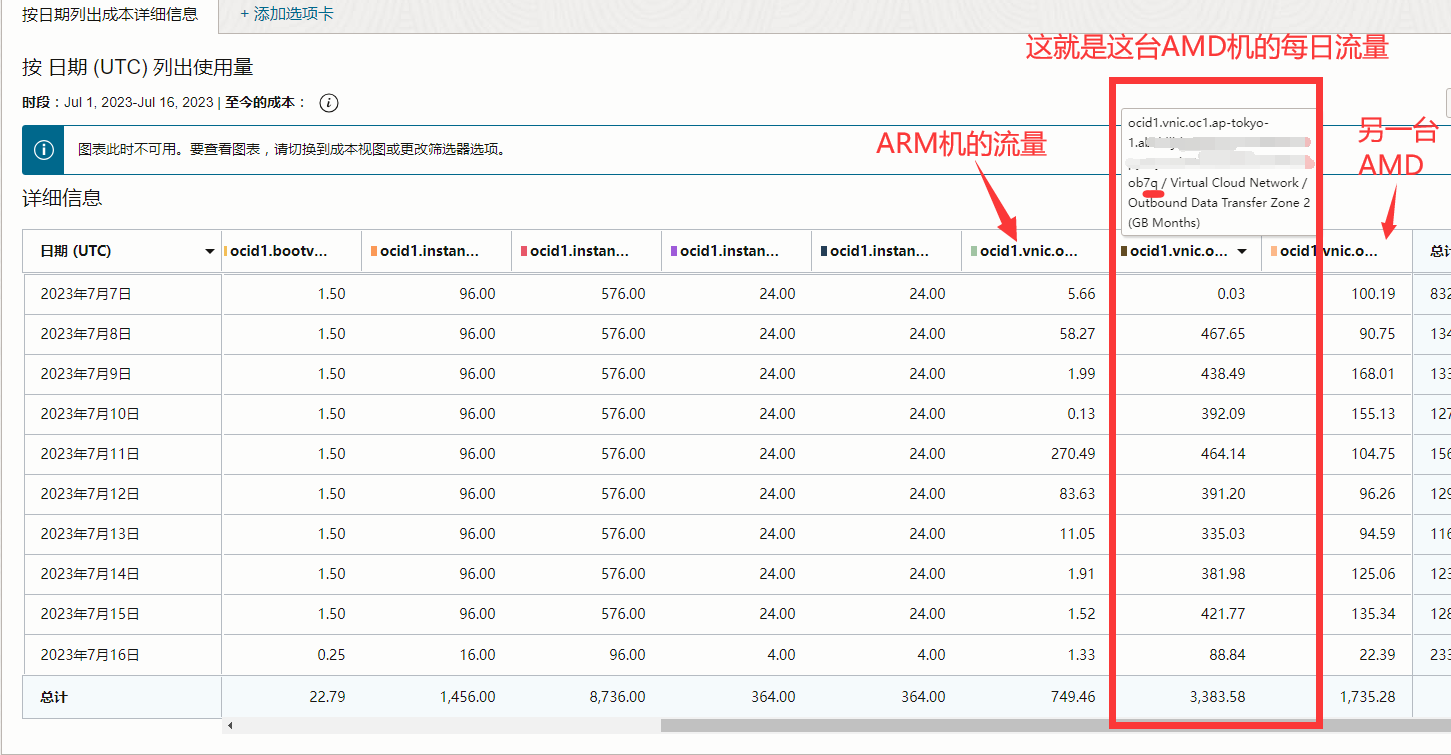1451x755 pixels.
Task: Click the 1,456.00 total cell
Action: (468, 697)
